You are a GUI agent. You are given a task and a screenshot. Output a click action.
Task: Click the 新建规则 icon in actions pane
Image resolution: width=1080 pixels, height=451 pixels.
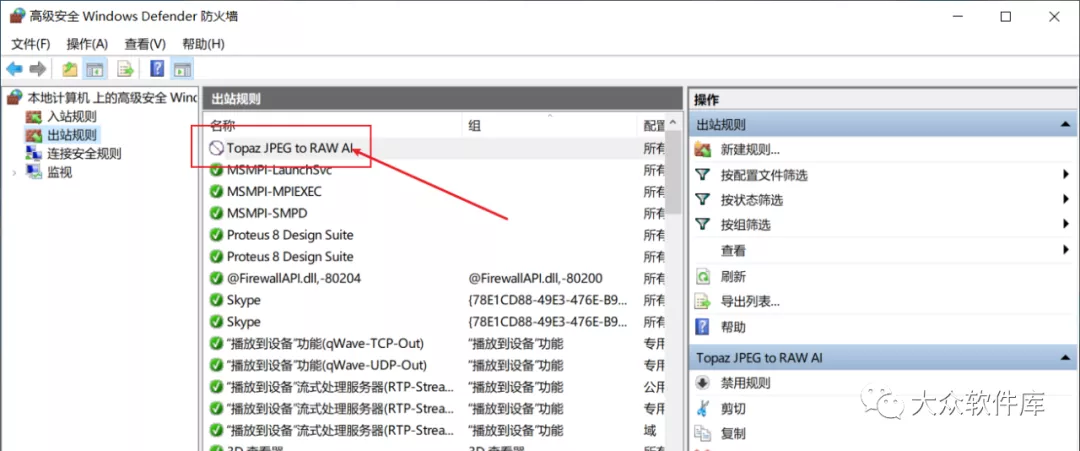tap(703, 150)
